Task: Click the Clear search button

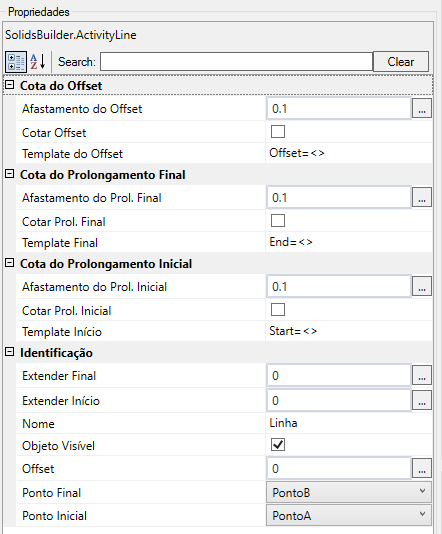Action: pos(401,62)
